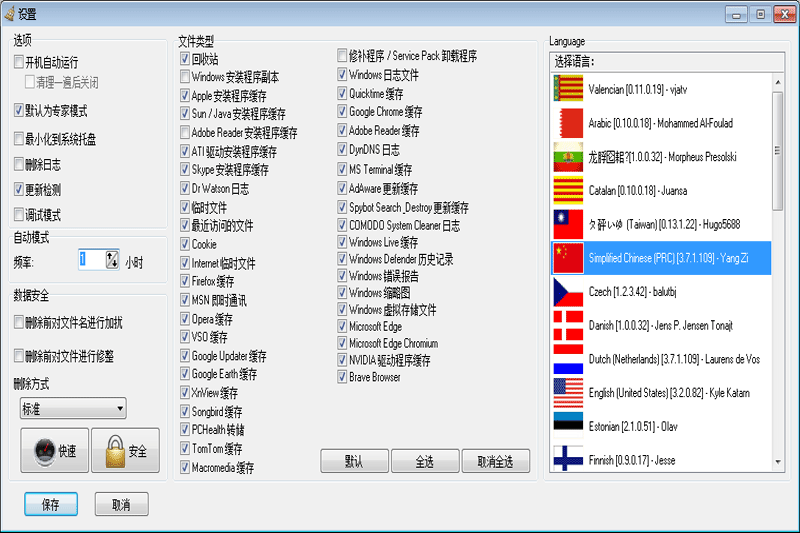Select Dutch (Netherlands) language entry
This screenshot has height=533, width=800.
pos(662,359)
